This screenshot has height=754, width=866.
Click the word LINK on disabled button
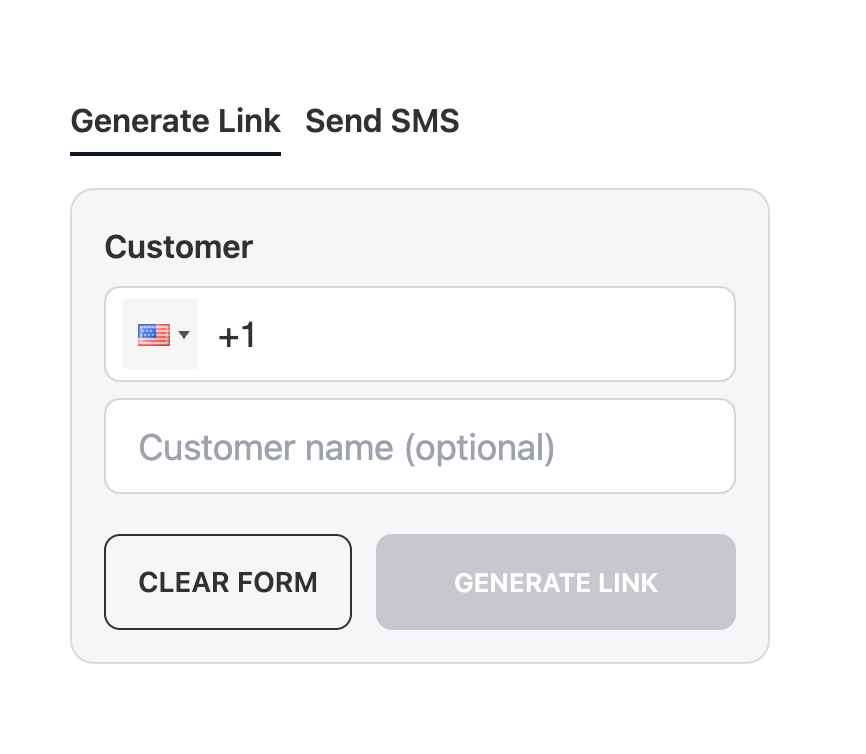pos(628,583)
